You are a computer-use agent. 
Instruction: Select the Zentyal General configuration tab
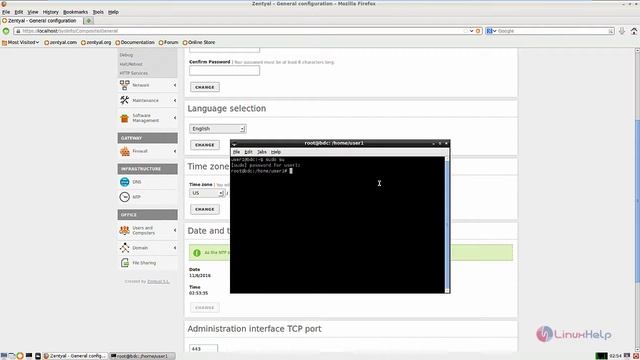[x=42, y=20]
